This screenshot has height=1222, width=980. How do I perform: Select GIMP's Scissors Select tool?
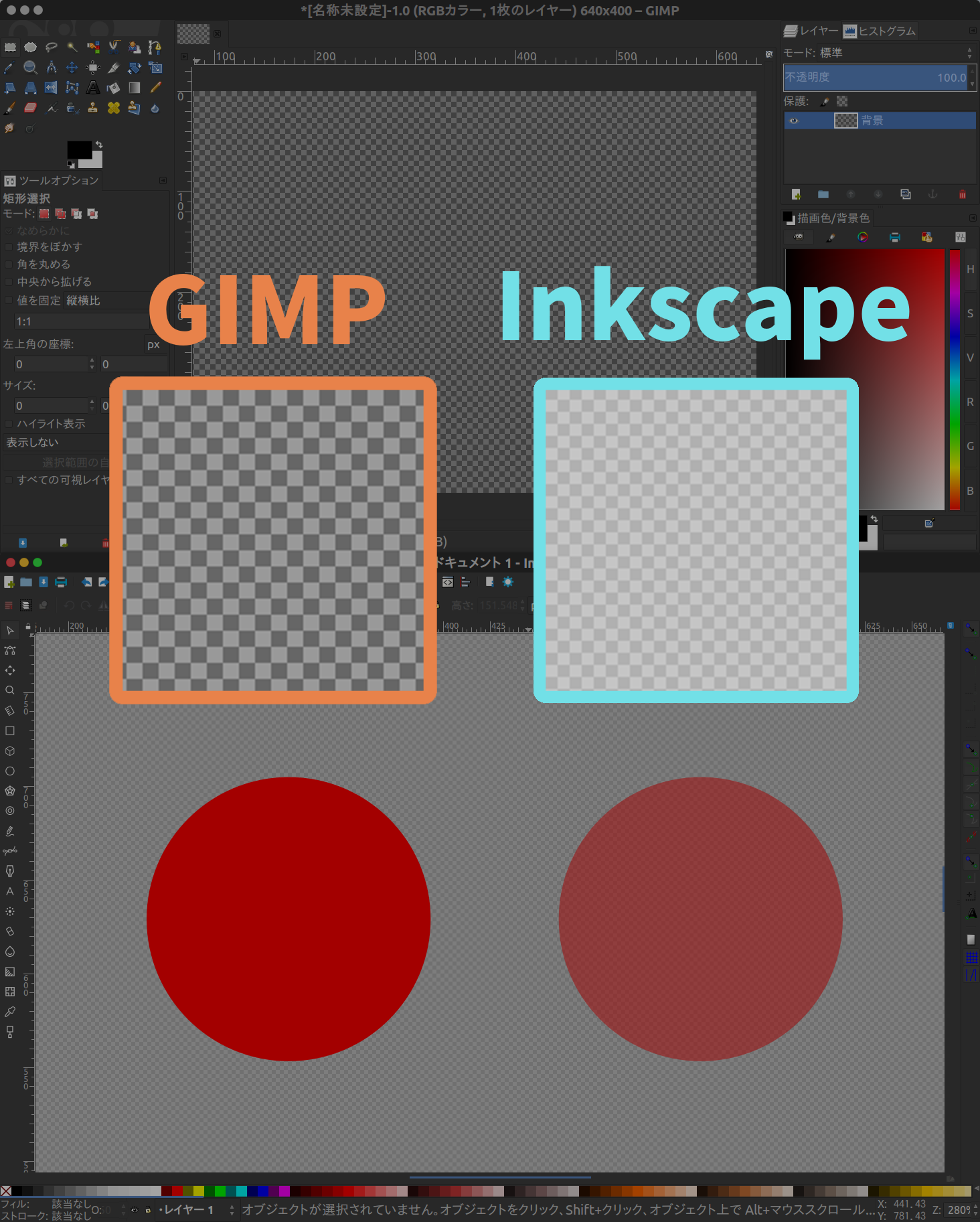point(114,47)
